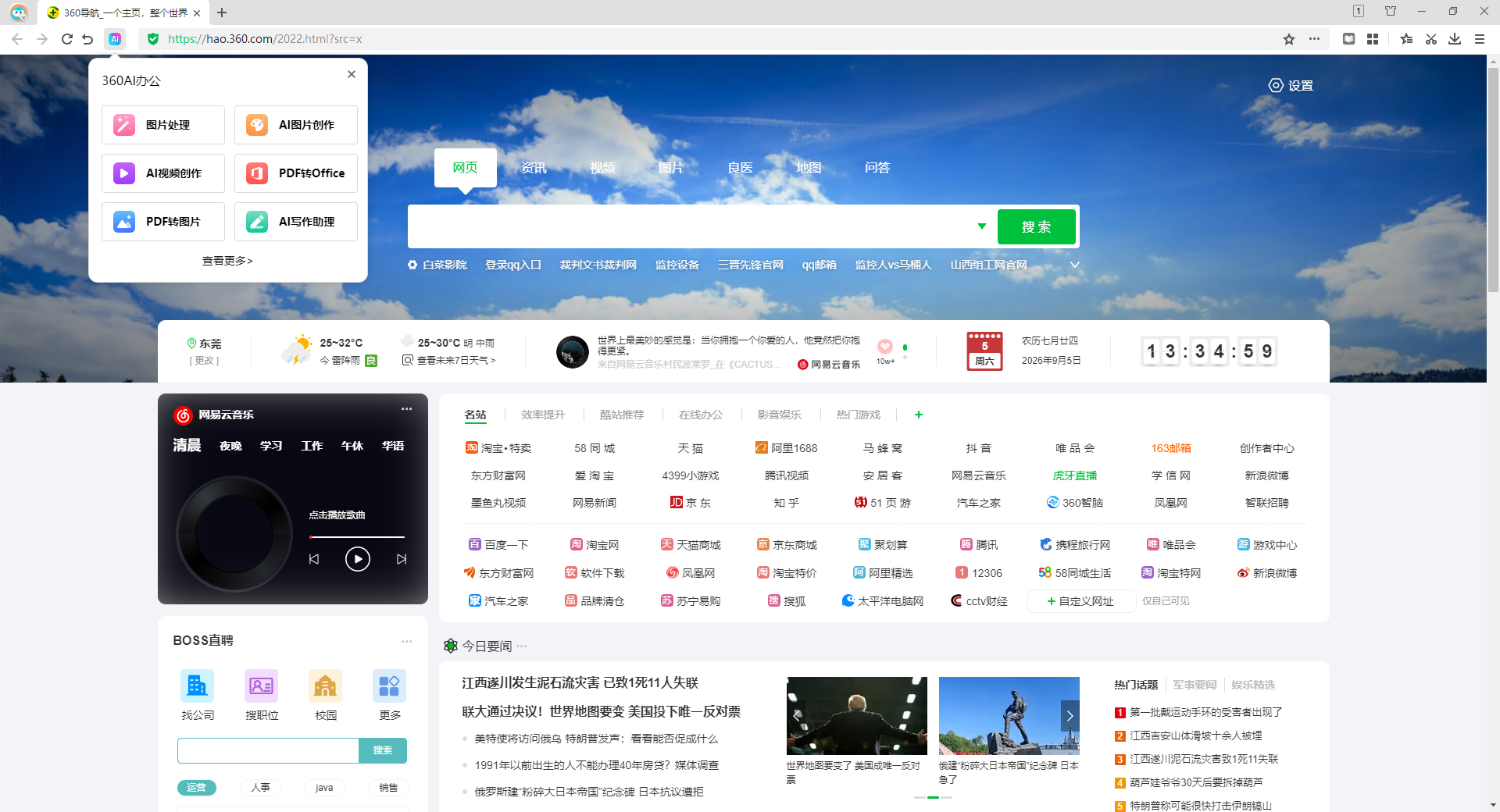Click the browser reload icon

coord(67,39)
